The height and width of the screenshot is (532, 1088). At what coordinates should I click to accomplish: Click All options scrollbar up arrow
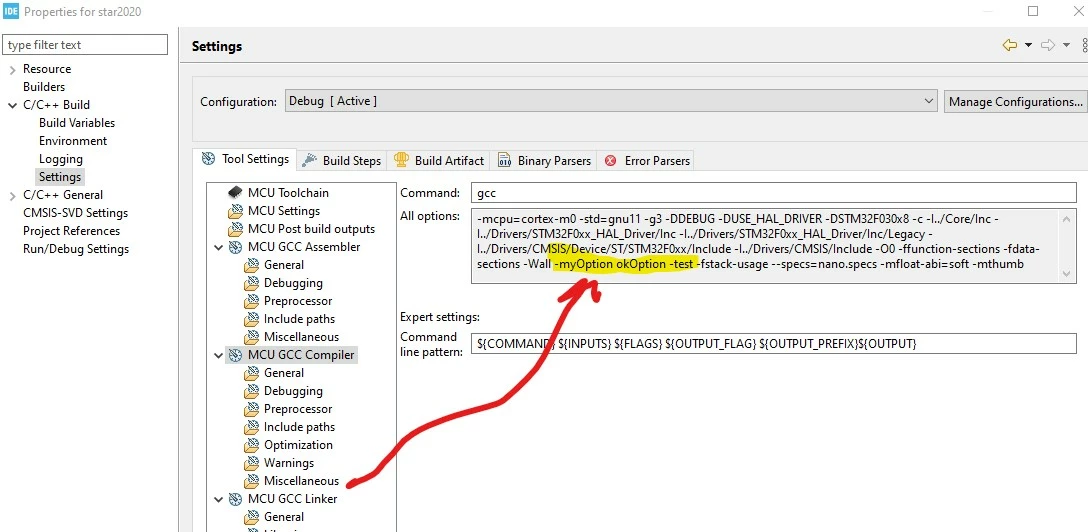pos(1067,218)
